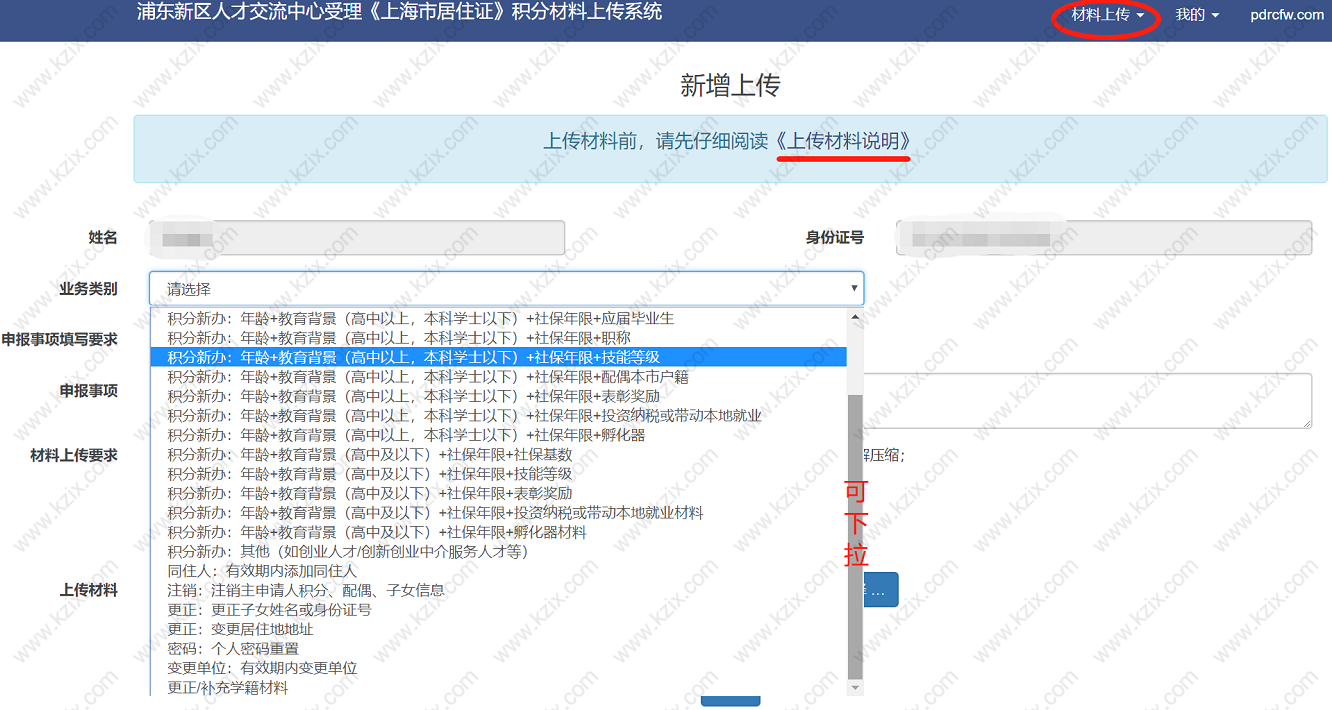Click the 浦东新区人才交流中心 system title
Viewport: 1332px width, 710px height.
(x=399, y=13)
